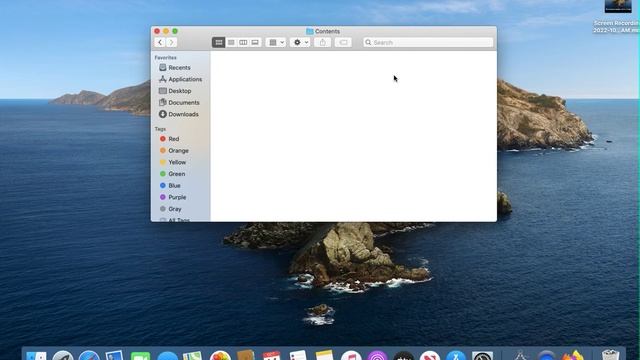640x360 pixels.
Task: Go forward with the Finder forward arrow
Action: click(x=172, y=42)
